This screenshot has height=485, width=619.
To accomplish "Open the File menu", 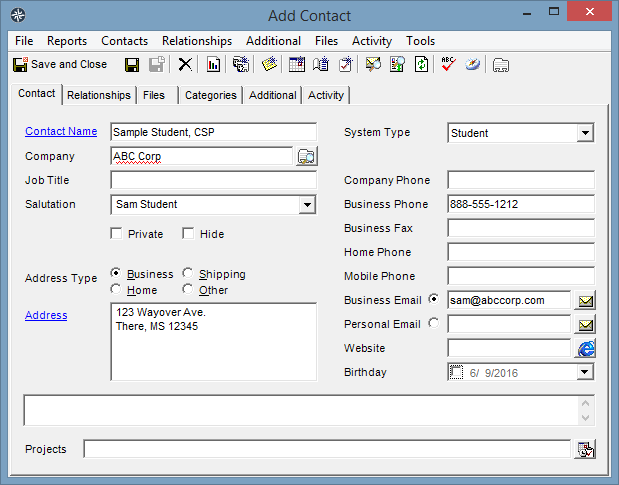I will click(x=24, y=41).
